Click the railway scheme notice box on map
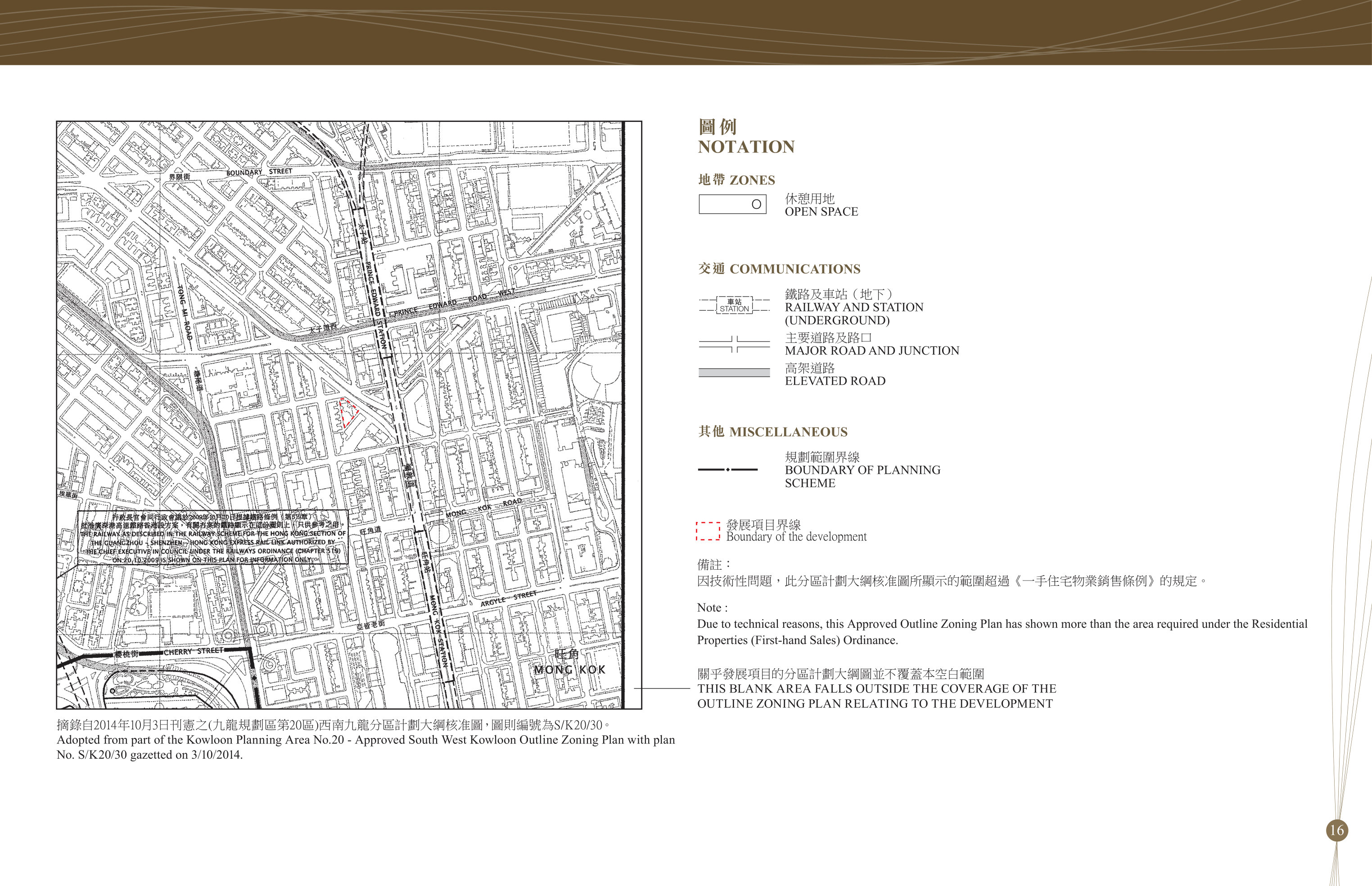This screenshot has width=1372, height=886. 213,537
